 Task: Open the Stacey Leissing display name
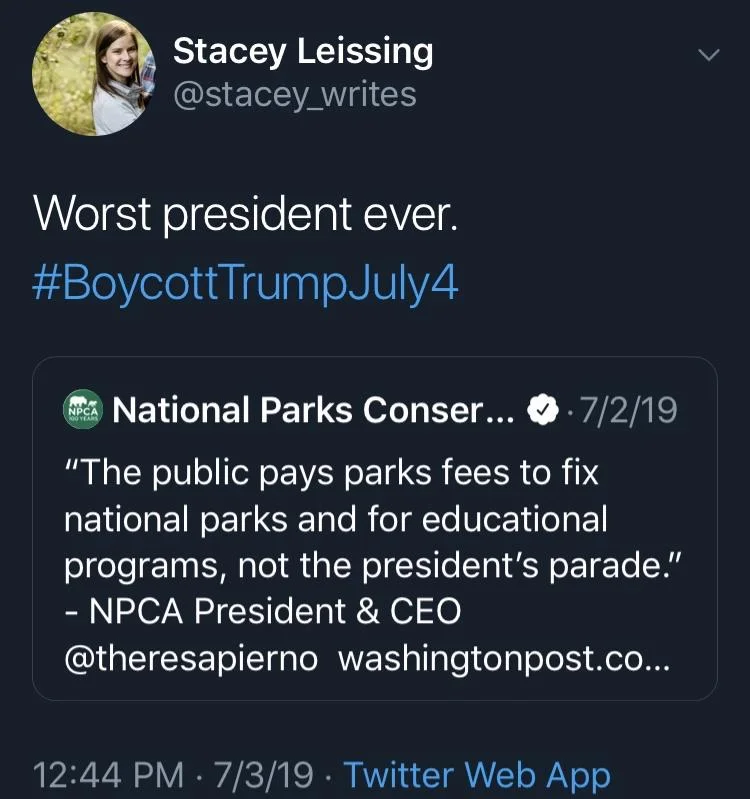tap(303, 52)
